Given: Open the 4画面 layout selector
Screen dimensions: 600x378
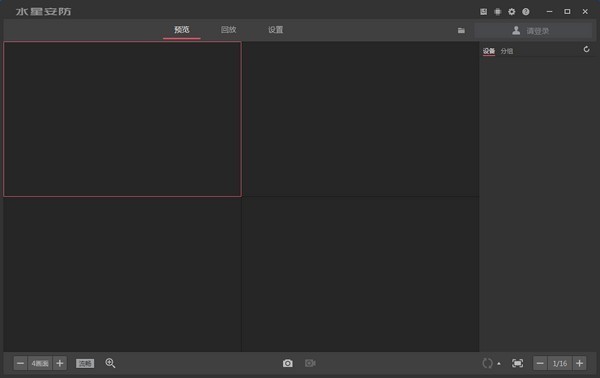Looking at the screenshot, I should 40,363.
